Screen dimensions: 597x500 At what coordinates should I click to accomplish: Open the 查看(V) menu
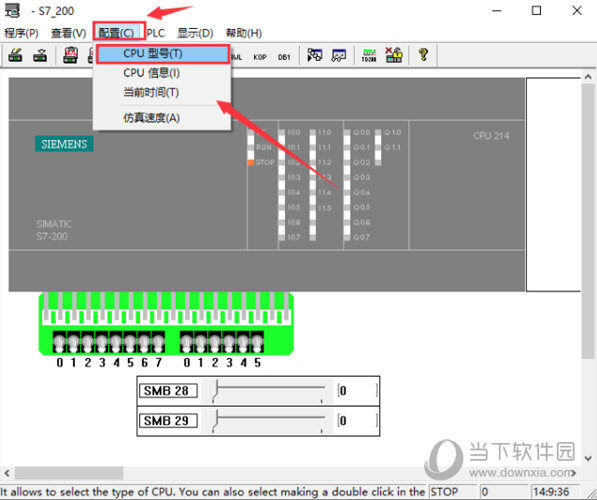pos(69,33)
